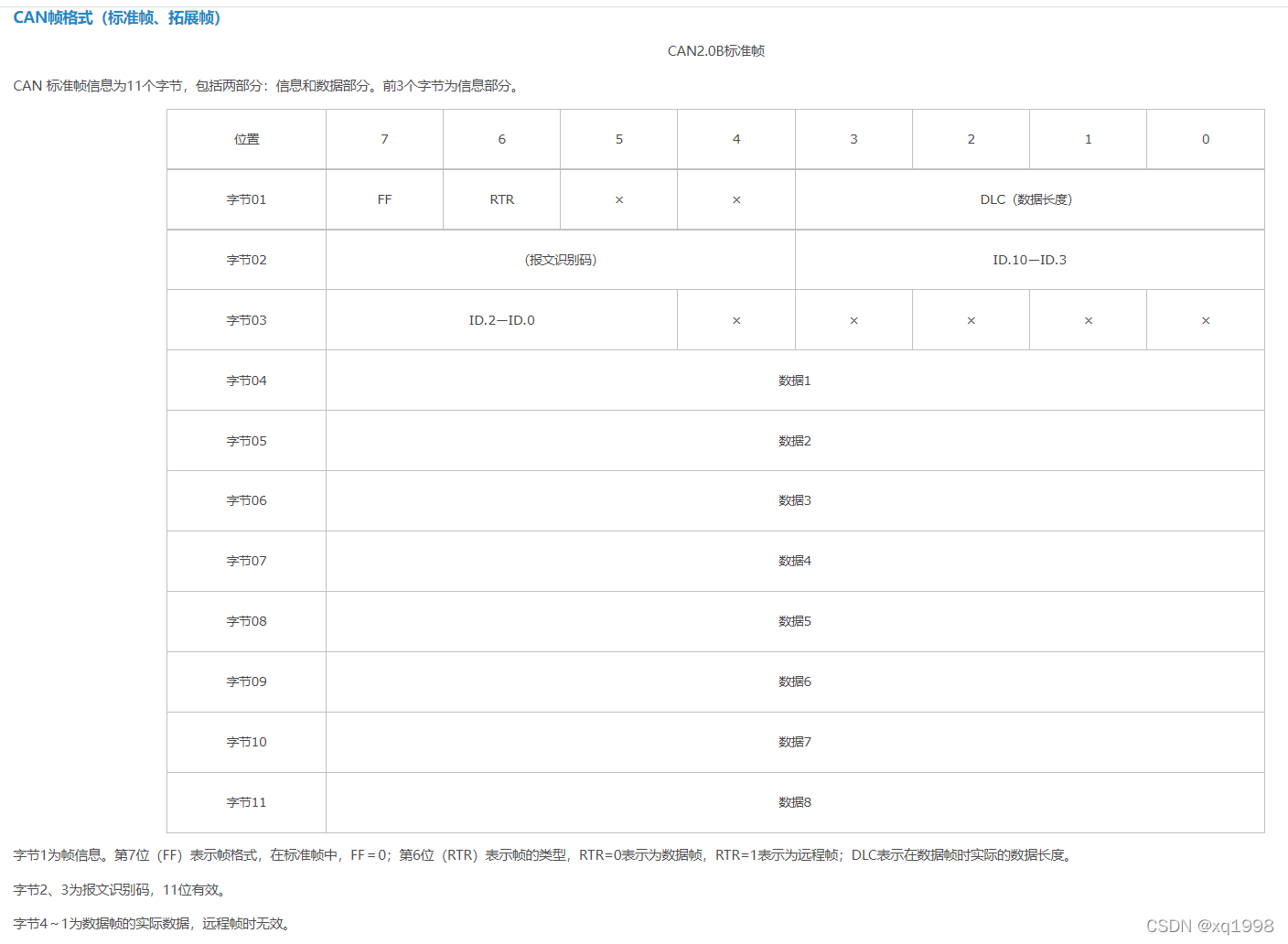This screenshot has height=944, width=1288.
Task: Click the × cell in 字节01 under column 5
Action: pos(619,199)
